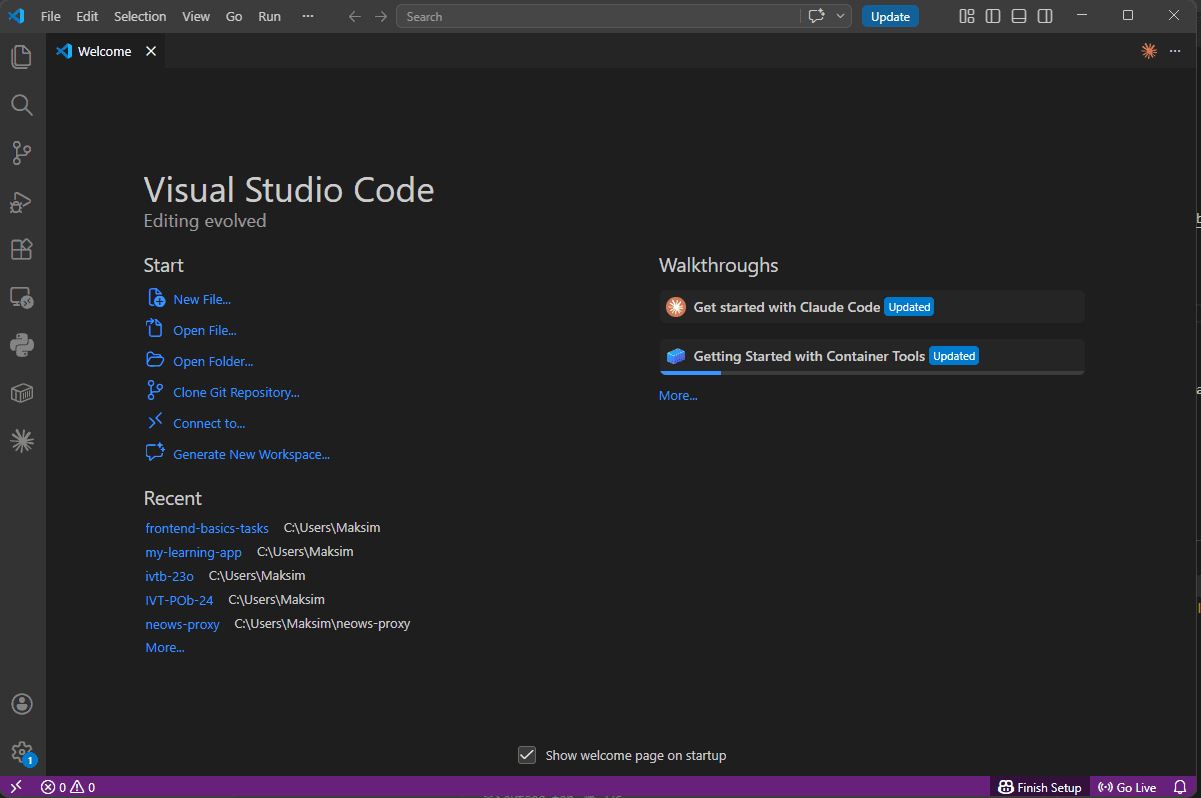The width and height of the screenshot is (1201, 798).
Task: Open the File menu
Action: tap(51, 16)
